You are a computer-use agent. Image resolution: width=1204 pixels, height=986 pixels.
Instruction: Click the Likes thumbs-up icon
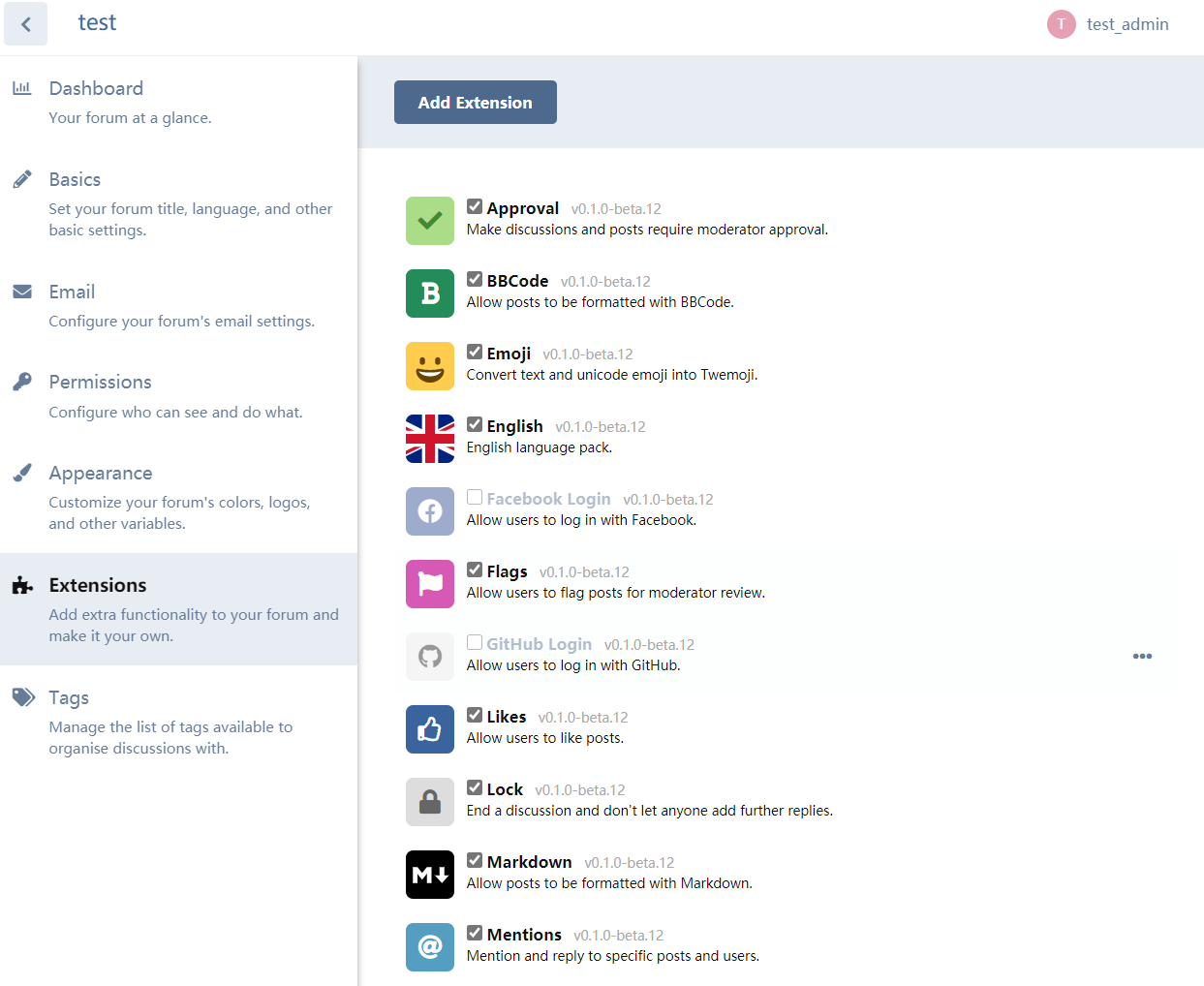click(430, 729)
